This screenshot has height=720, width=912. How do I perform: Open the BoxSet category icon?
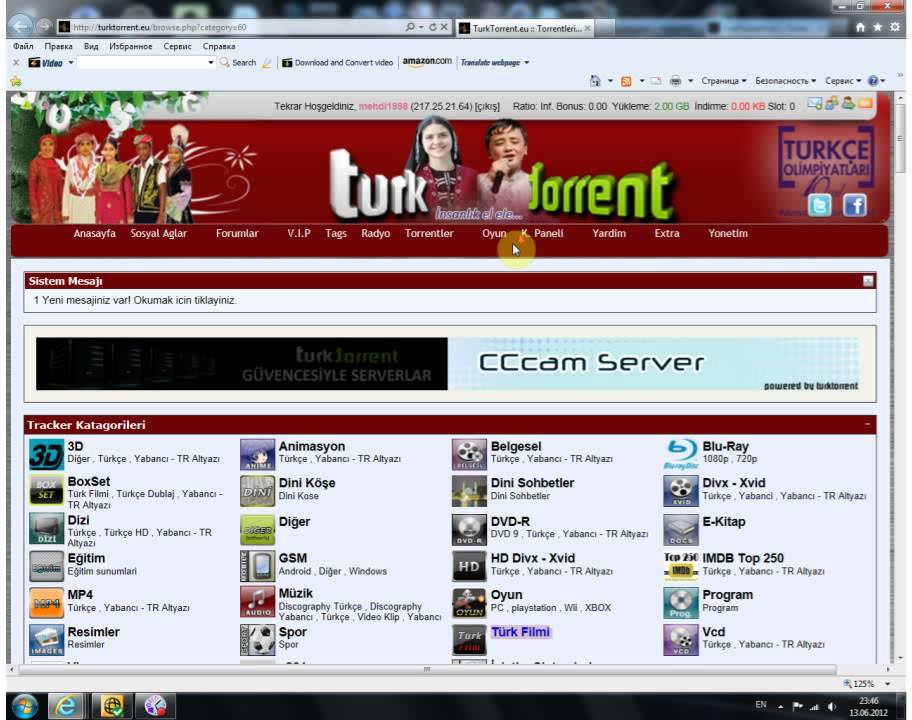point(47,490)
